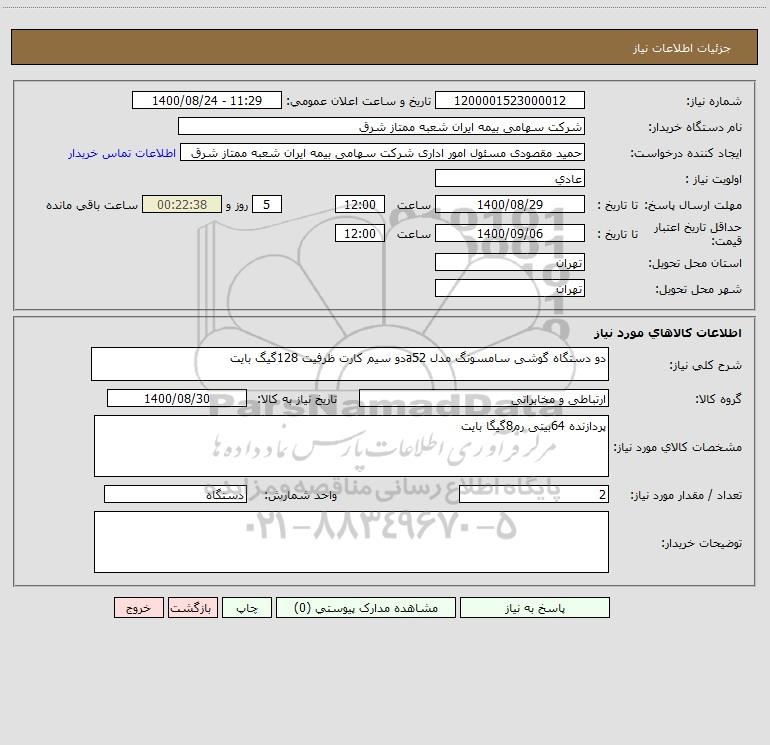The image size is (770, 745).
Task: Click delivery city field 'تهران'
Action: coord(510,288)
